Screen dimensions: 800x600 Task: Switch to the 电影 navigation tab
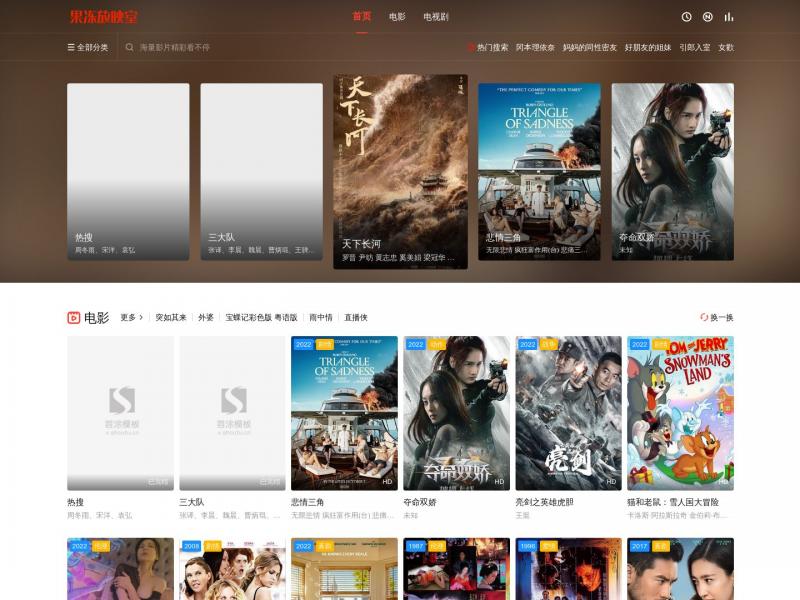pos(397,17)
